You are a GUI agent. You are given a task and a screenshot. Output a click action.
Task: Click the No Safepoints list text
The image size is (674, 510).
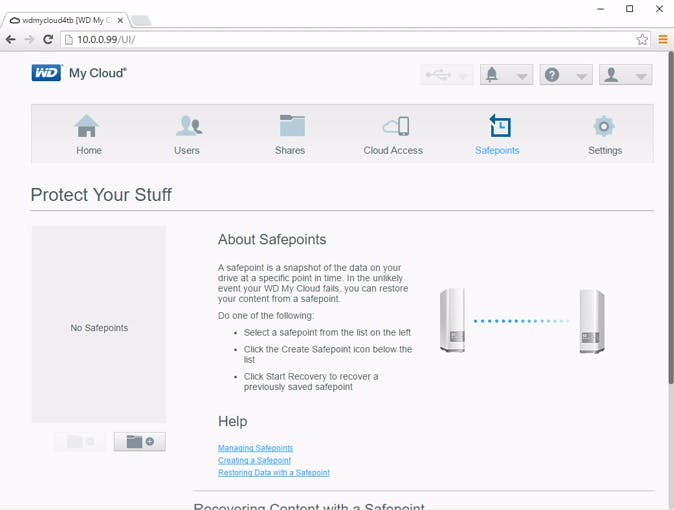click(x=99, y=328)
